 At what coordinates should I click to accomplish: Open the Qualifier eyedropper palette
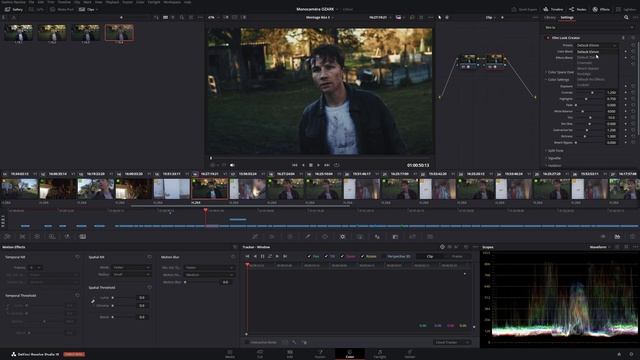click(x=307, y=236)
